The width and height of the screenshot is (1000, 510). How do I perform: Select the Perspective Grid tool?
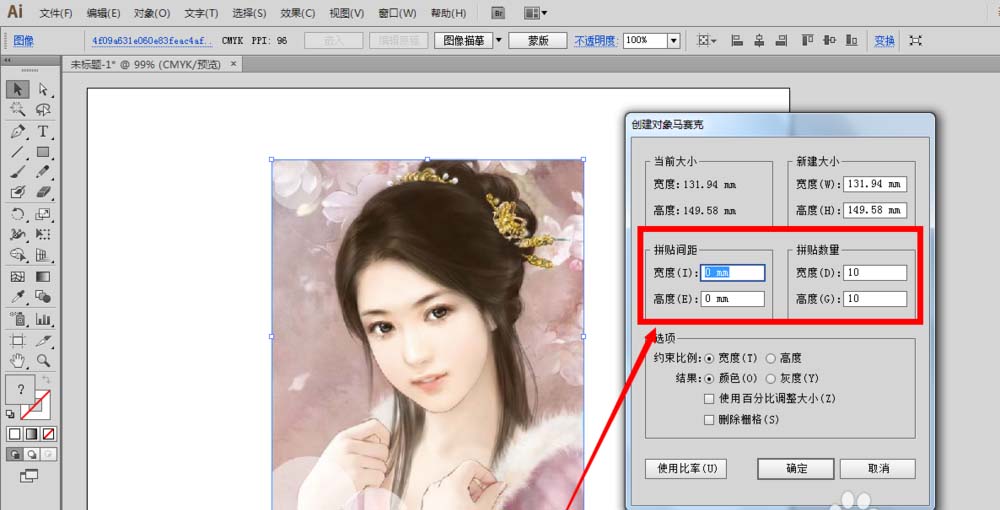(x=43, y=255)
